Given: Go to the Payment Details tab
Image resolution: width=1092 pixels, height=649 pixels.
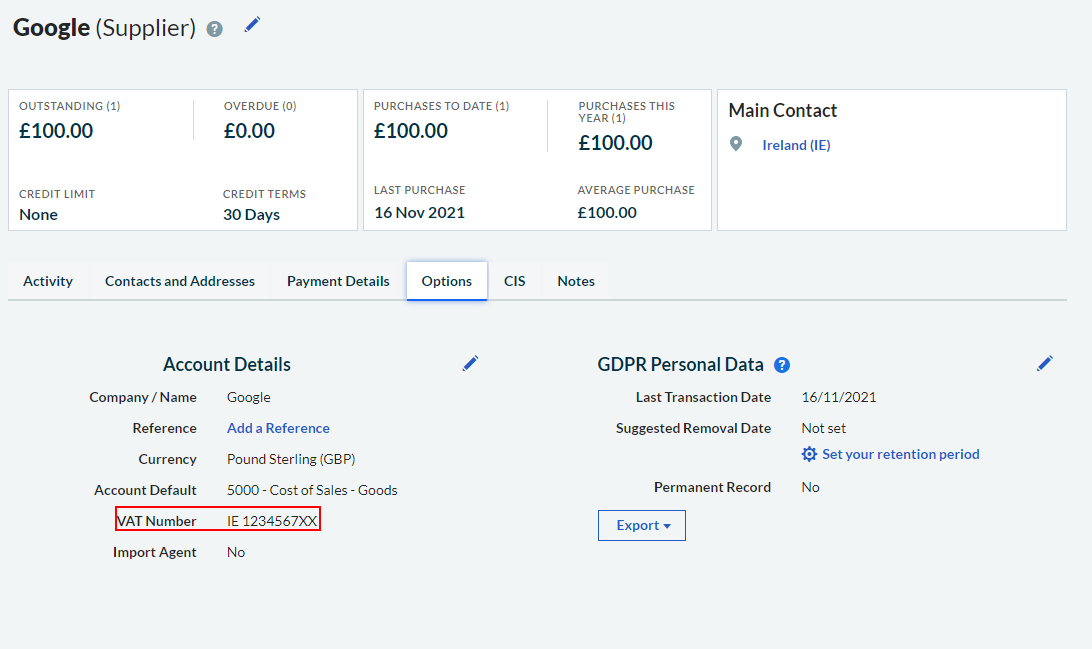Looking at the screenshot, I should pos(338,281).
